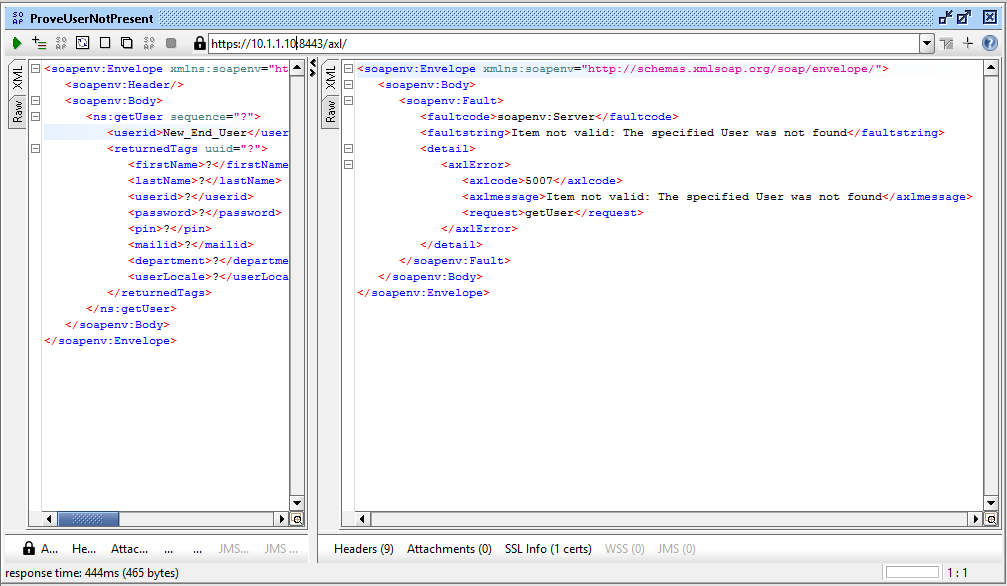The height and width of the screenshot is (586, 1007).
Task: Click the lock icon in the endpoint bar
Action: [201, 43]
